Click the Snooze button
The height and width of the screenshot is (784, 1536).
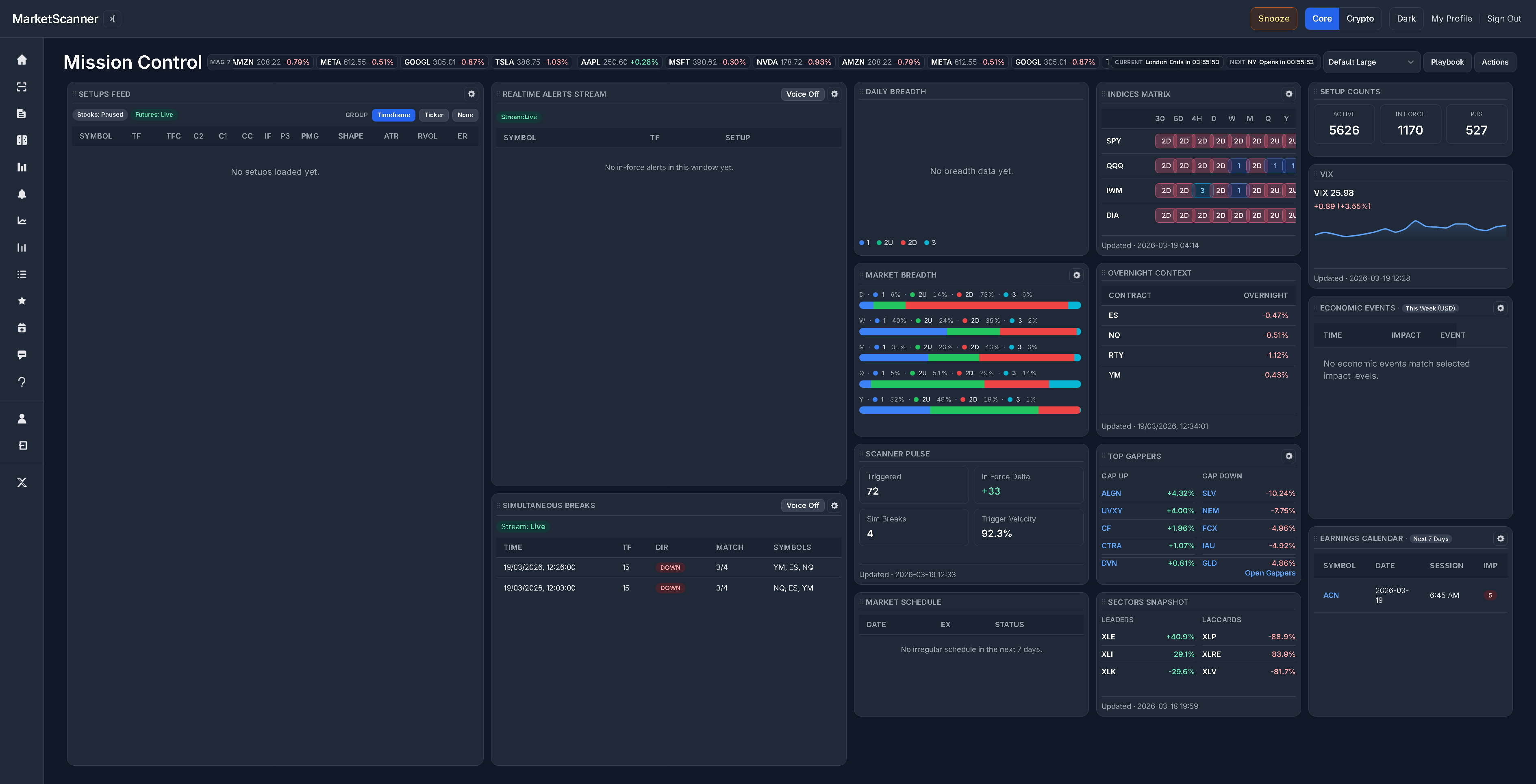click(x=1273, y=19)
